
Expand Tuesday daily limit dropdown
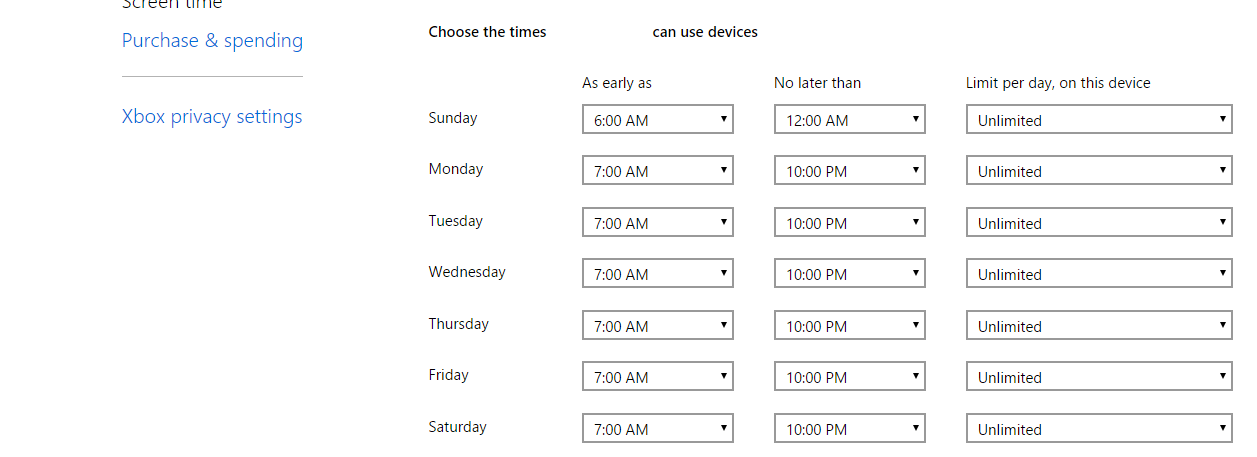point(1099,222)
